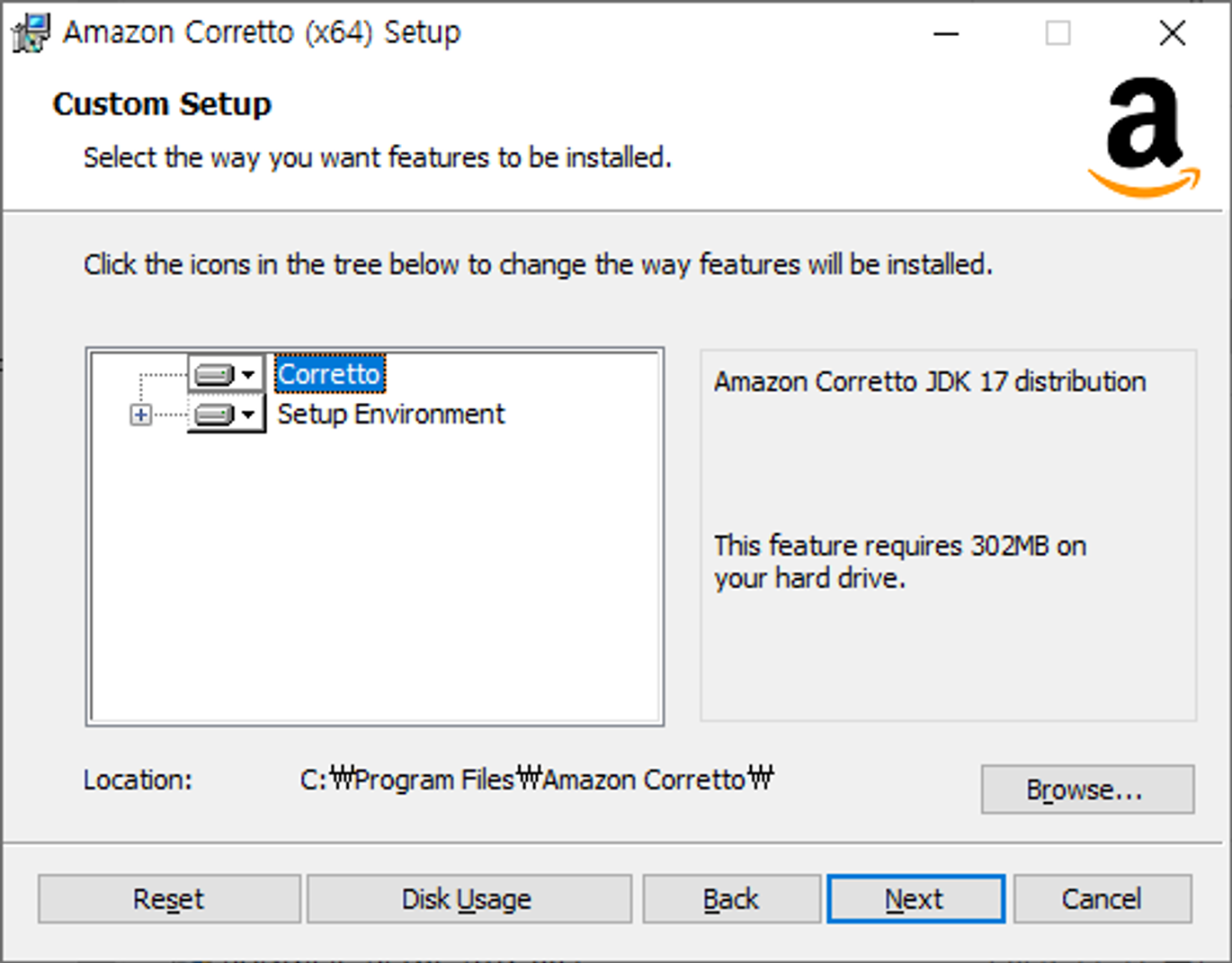The height and width of the screenshot is (963, 1232).
Task: Click the "This feature requires 302MB" text
Action: coord(899,561)
